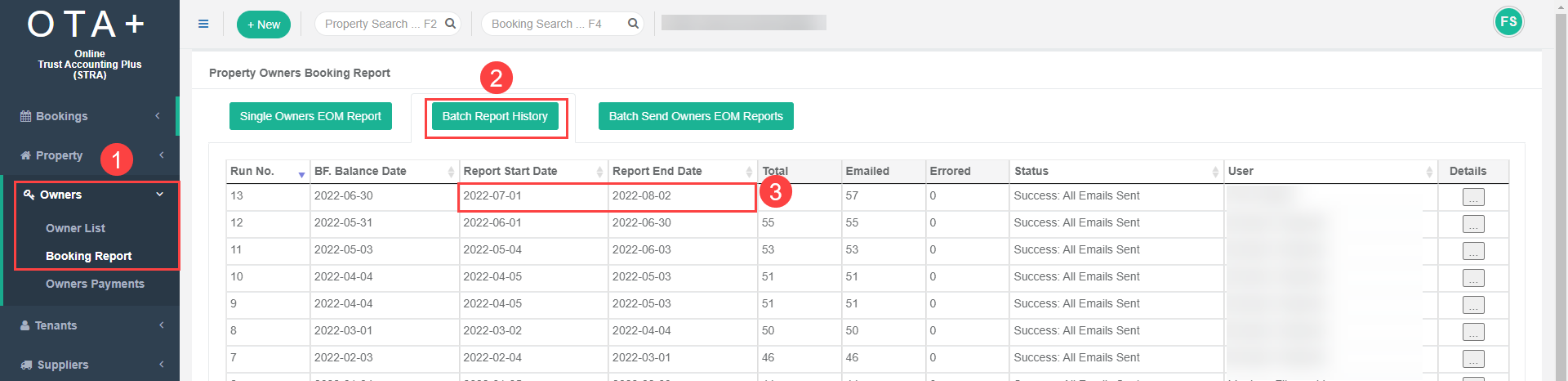Collapse the Owners sidebar menu chevron
This screenshot has width=1568, height=381.
click(x=160, y=195)
